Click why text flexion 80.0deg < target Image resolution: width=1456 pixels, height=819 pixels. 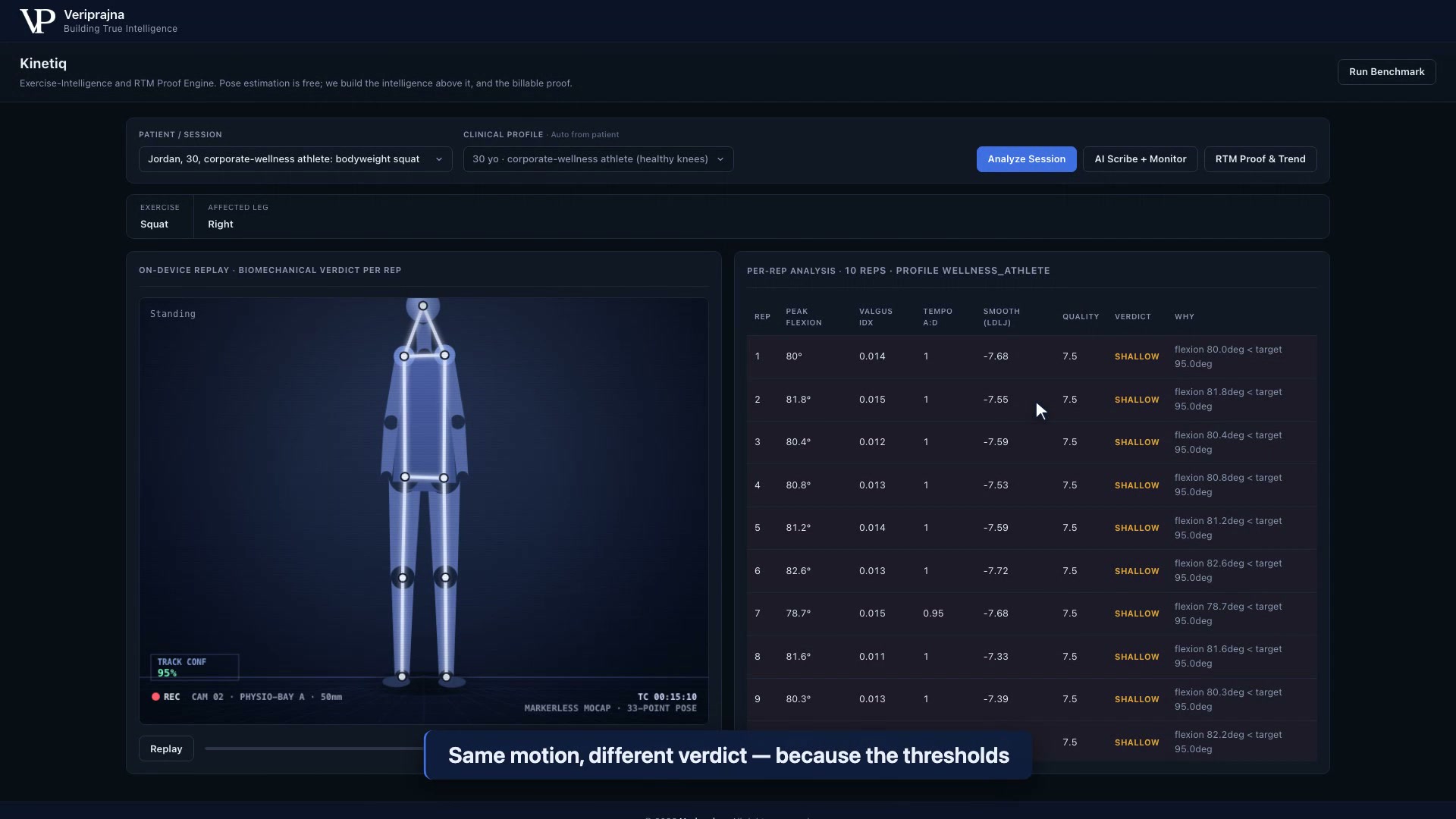click(1228, 350)
